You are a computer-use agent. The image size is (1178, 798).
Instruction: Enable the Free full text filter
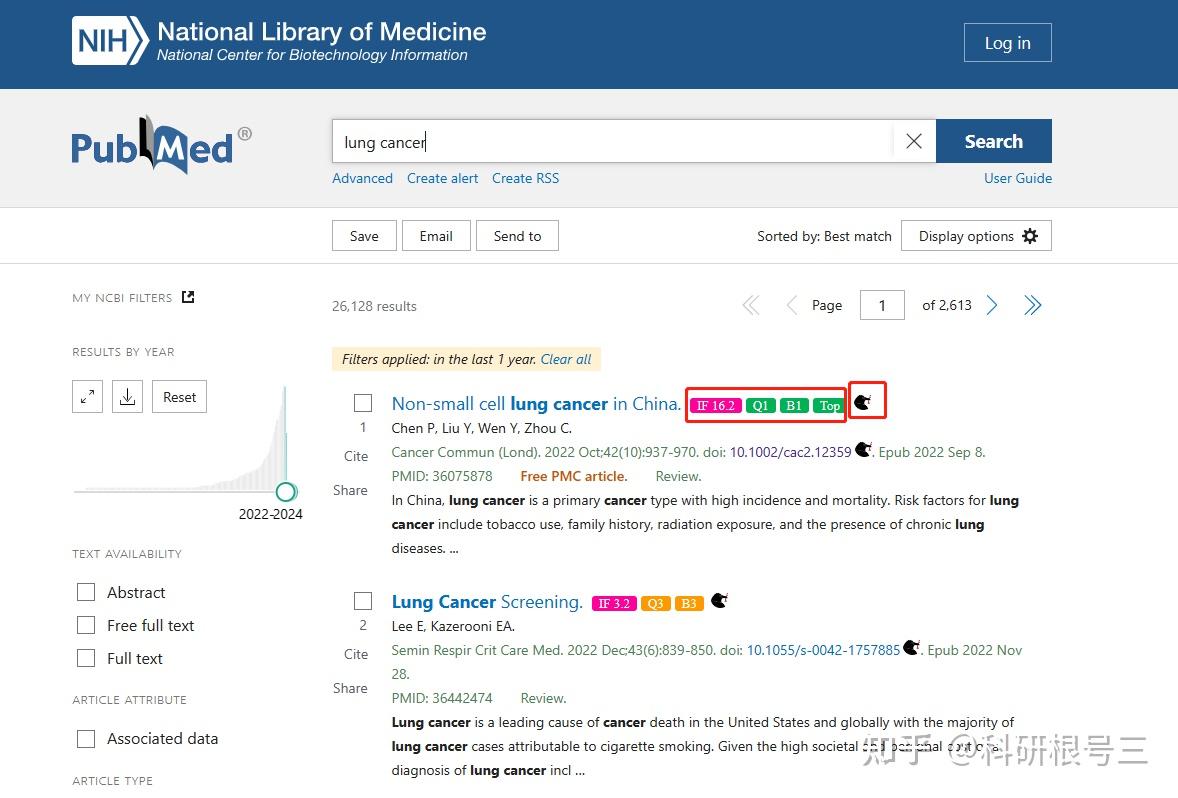click(86, 625)
